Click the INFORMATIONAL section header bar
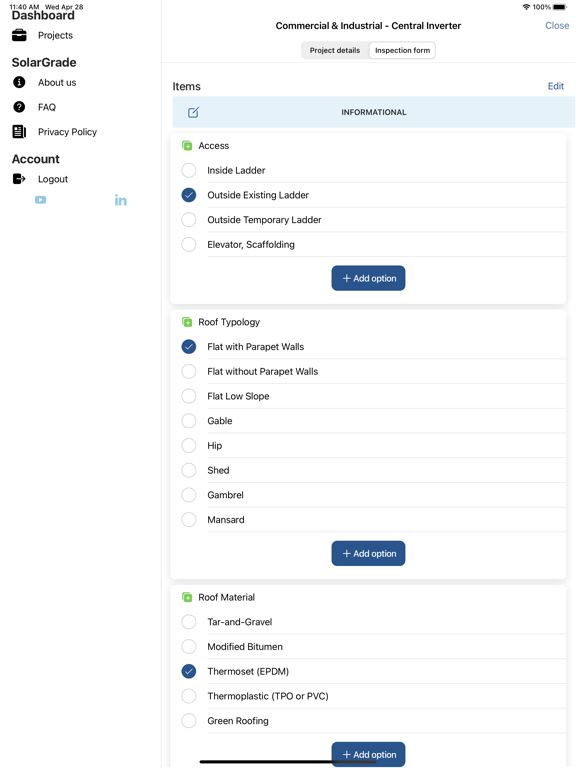The image size is (576, 768). [374, 112]
